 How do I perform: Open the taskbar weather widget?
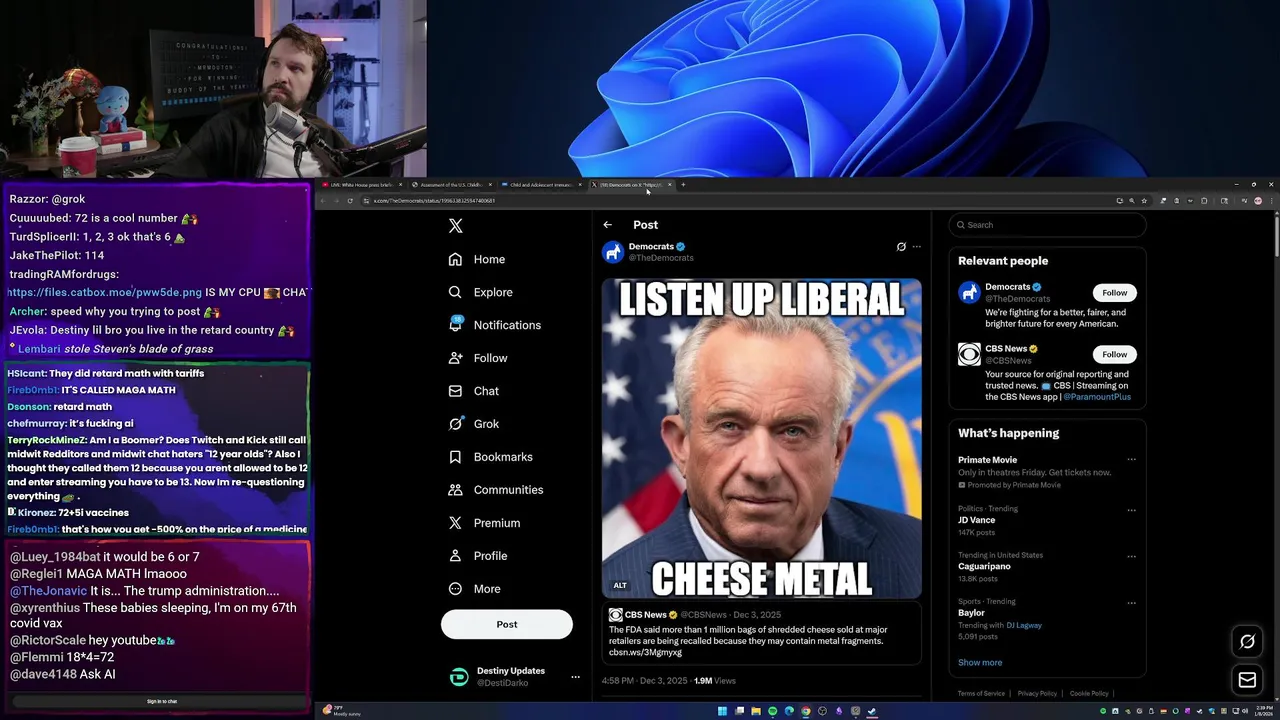click(340, 710)
